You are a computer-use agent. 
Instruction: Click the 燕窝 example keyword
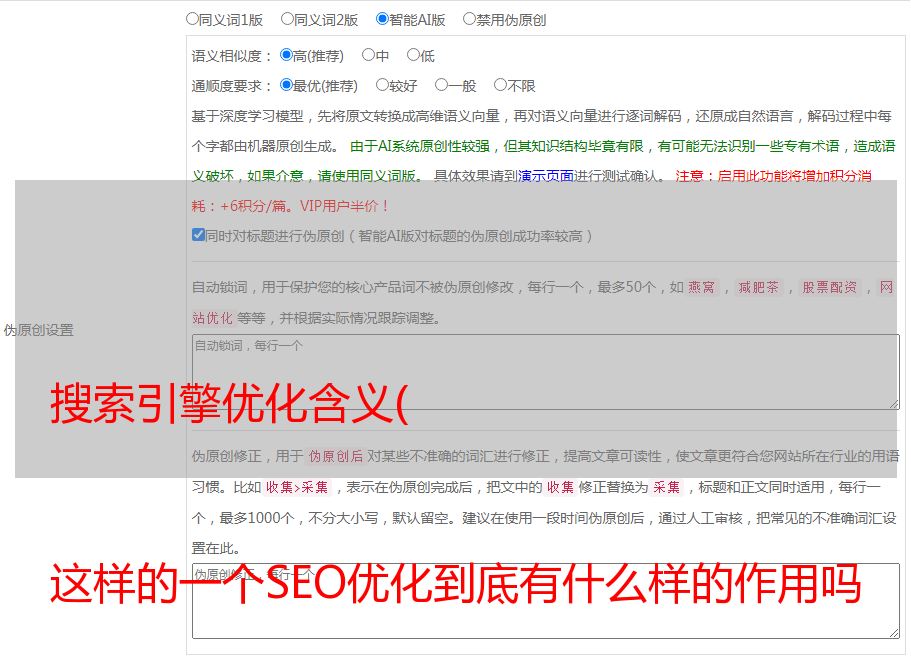pos(702,287)
